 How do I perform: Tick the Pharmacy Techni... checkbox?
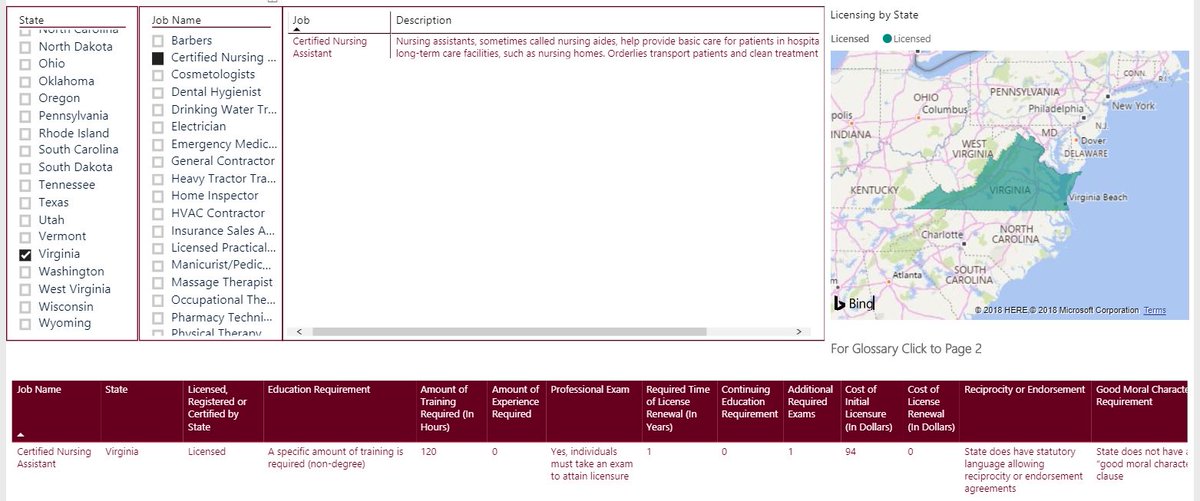(x=158, y=318)
